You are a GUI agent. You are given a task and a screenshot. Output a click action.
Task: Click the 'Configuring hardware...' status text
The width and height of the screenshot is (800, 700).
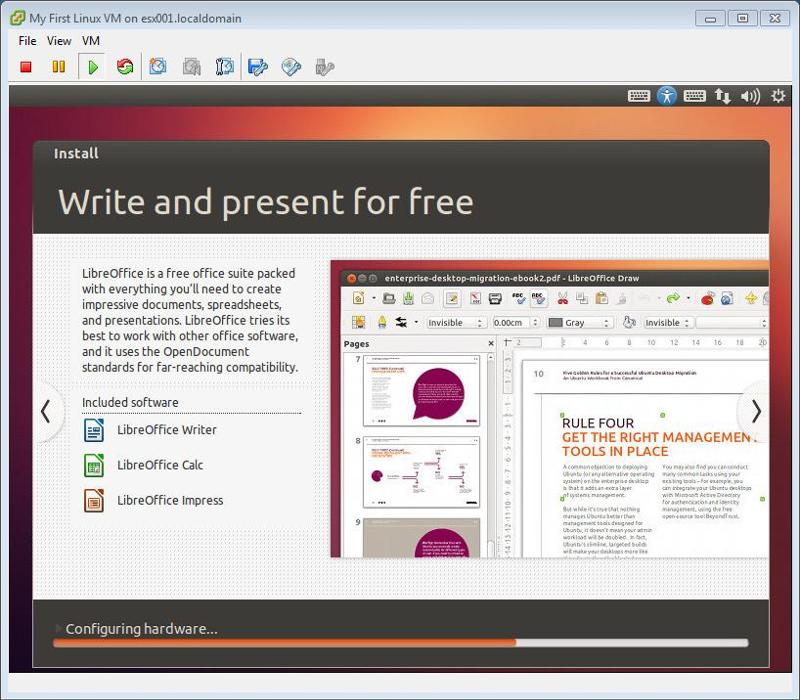[141, 629]
